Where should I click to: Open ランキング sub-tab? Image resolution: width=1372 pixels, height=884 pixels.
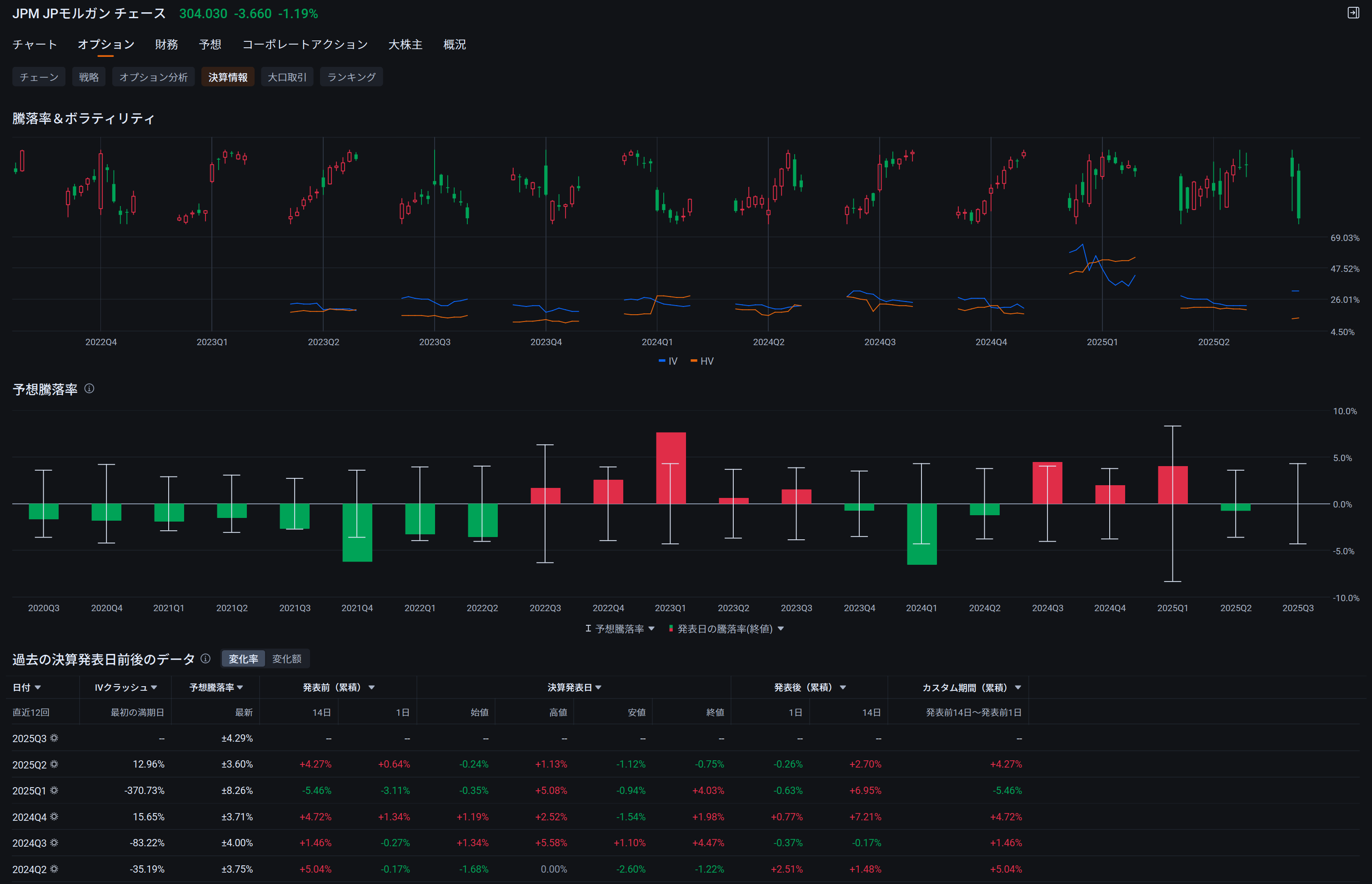(x=351, y=77)
